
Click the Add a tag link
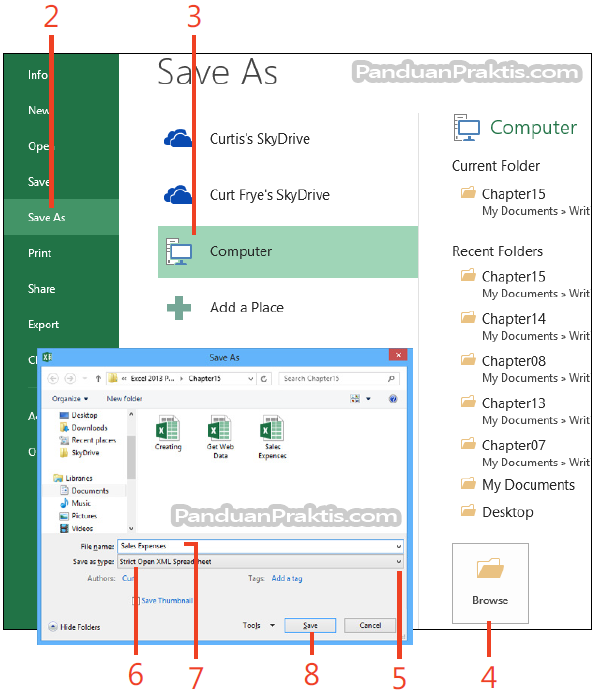click(287, 578)
